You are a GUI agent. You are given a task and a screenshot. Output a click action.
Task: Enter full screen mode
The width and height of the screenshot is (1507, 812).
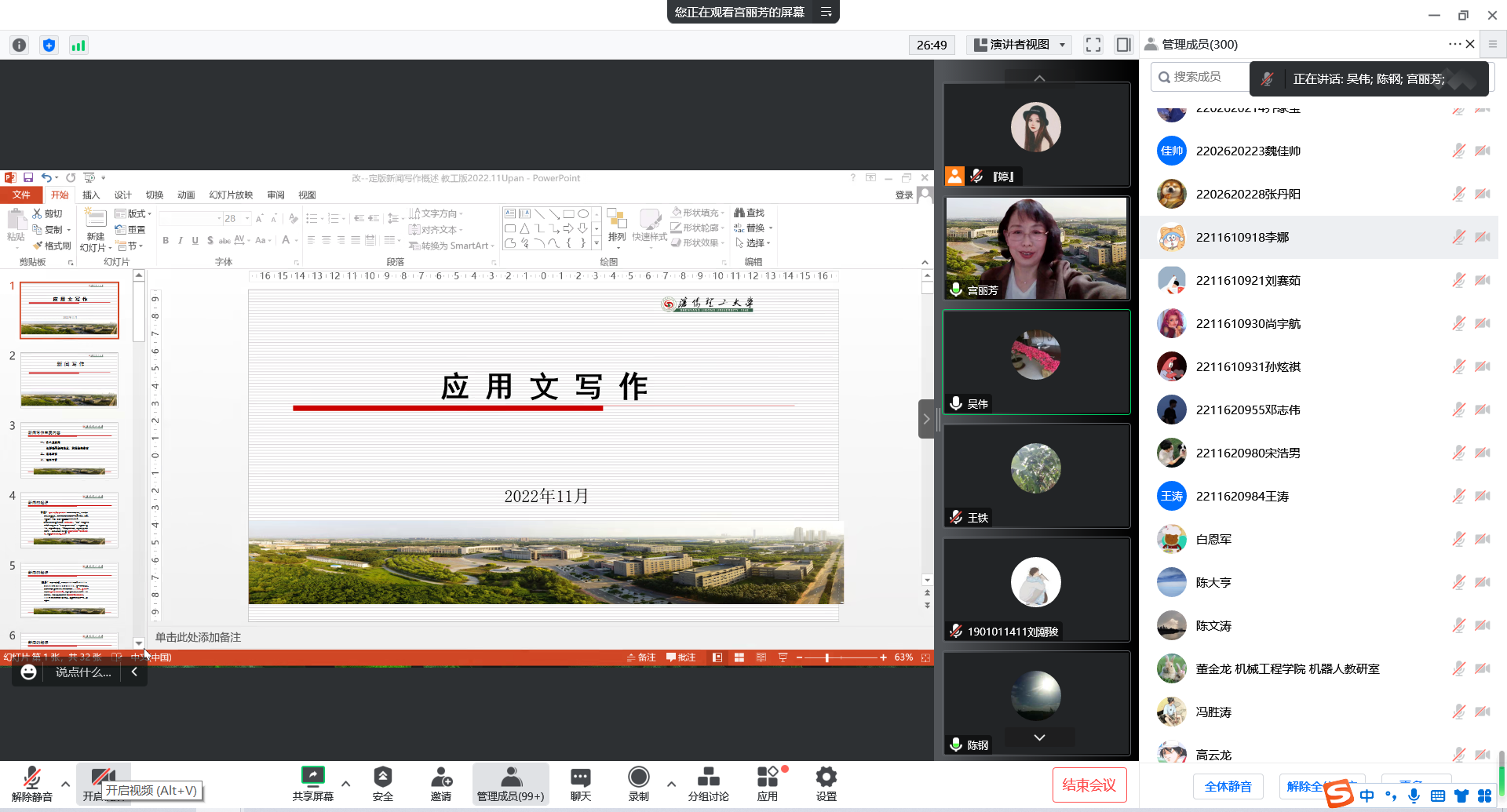click(1093, 45)
